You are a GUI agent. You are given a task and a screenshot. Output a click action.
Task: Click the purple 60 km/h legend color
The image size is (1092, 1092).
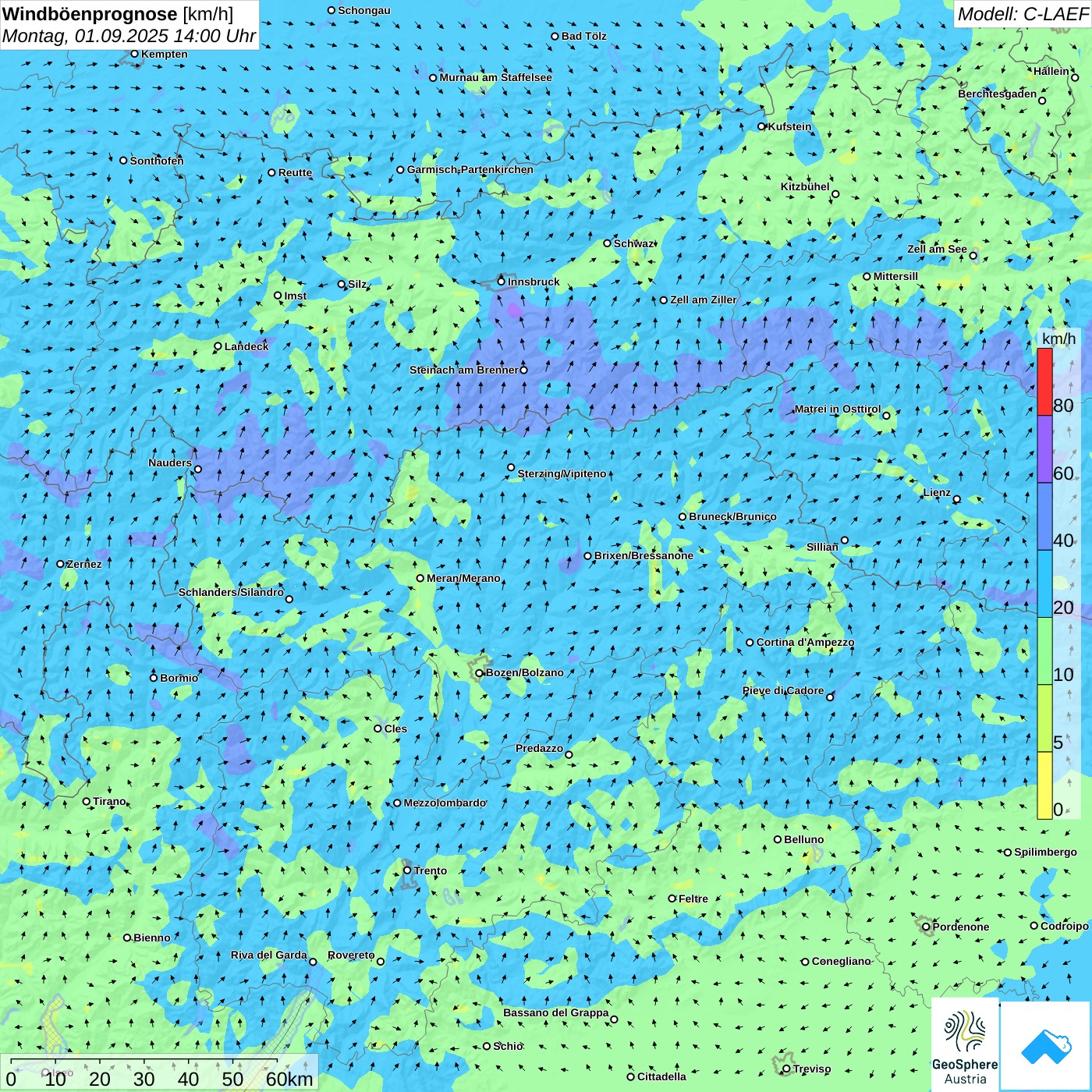point(1044,449)
